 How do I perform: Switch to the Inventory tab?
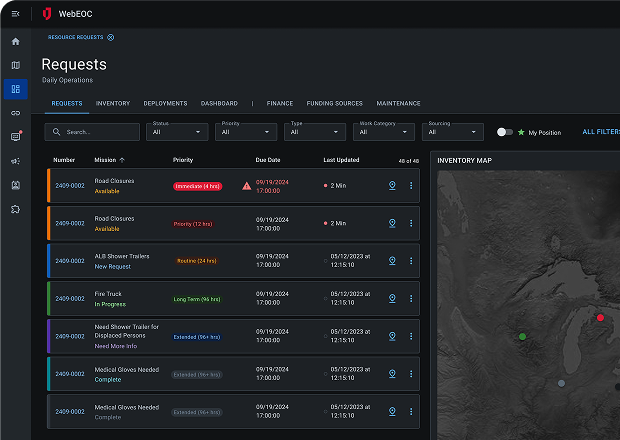[x=113, y=103]
